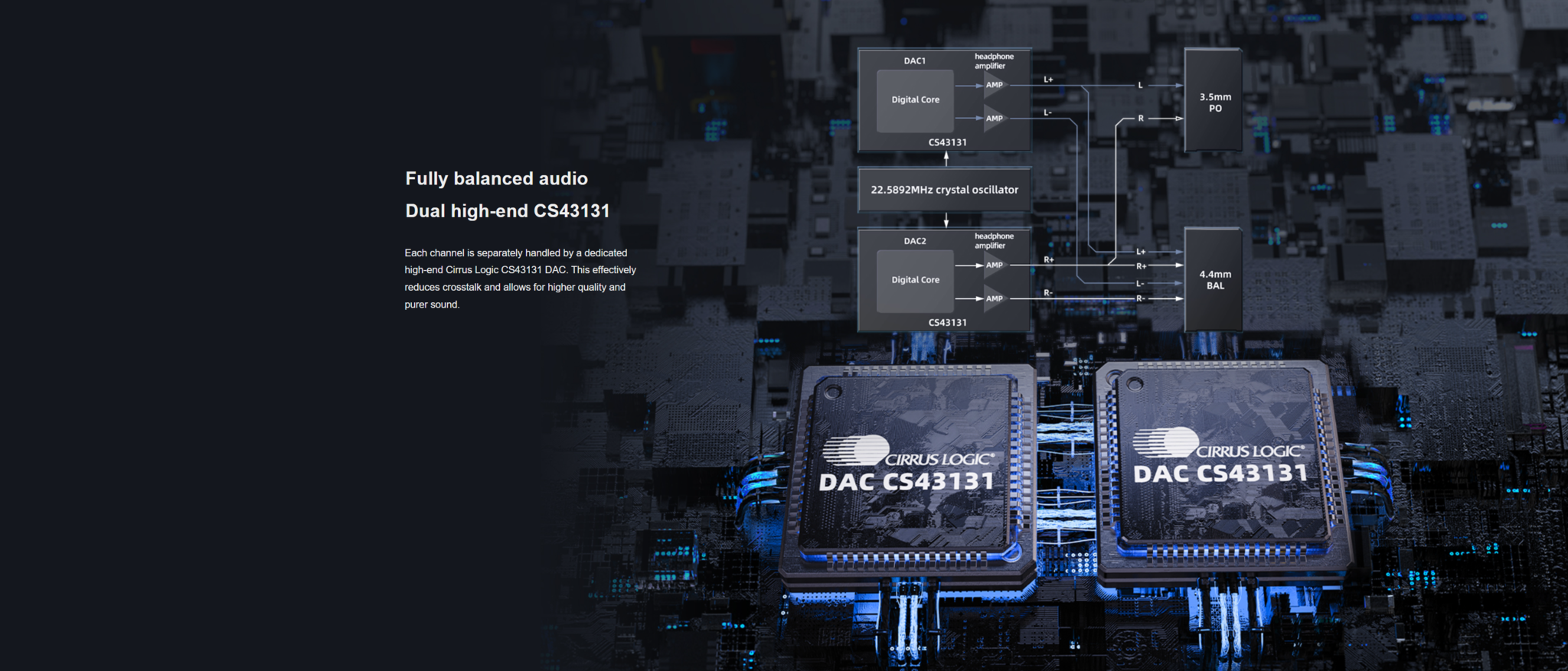Viewport: 1568px width, 671px height.
Task: Click the "headphone amplifier" label in DAC2
Action: (994, 241)
